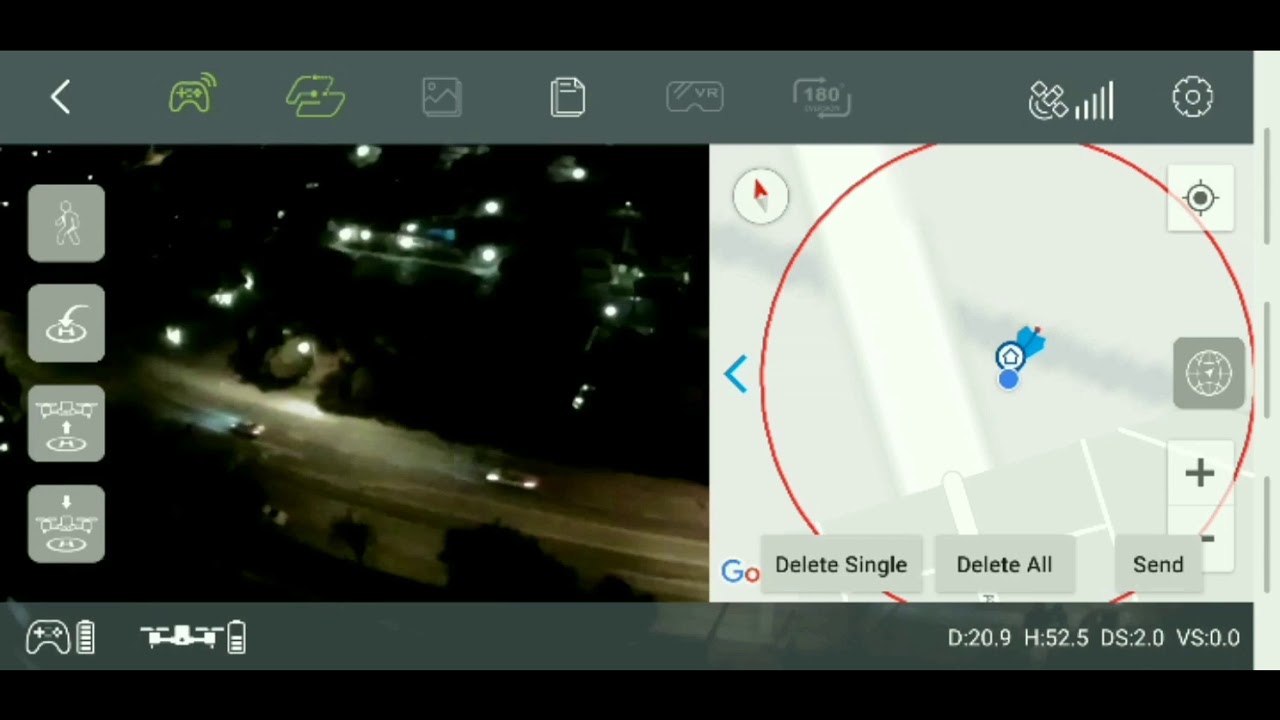Center map with the locate target icon
The height and width of the screenshot is (720, 1280).
[1200, 198]
